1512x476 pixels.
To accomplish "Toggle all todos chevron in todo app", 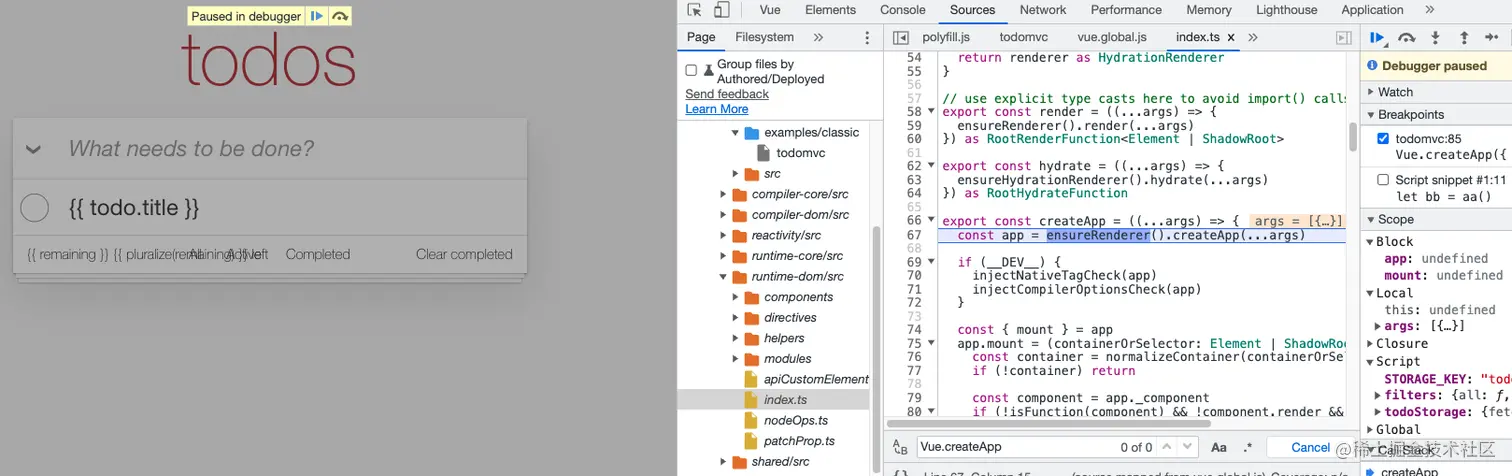I will point(33,149).
